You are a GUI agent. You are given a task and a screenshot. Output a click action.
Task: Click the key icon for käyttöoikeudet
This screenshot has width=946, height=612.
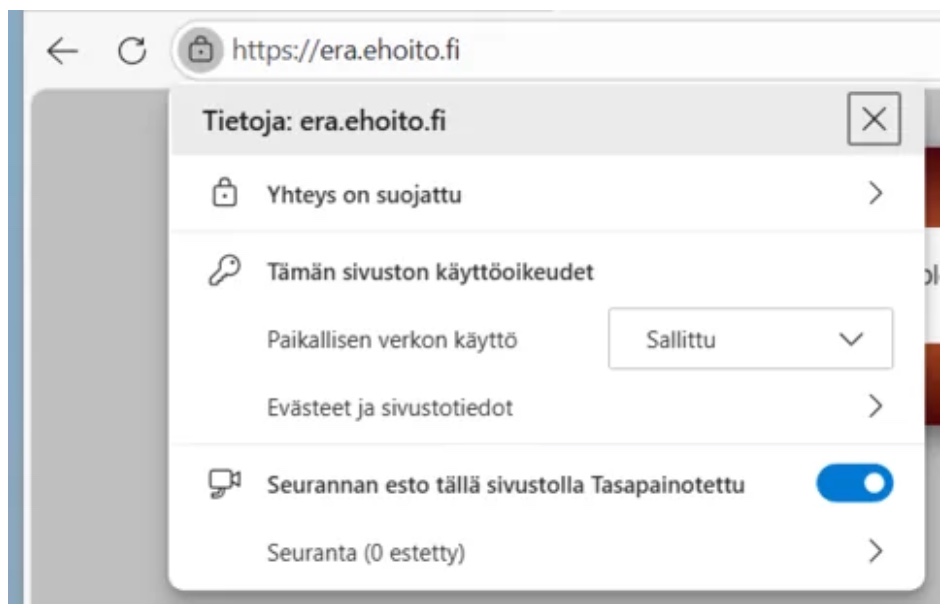point(228,271)
